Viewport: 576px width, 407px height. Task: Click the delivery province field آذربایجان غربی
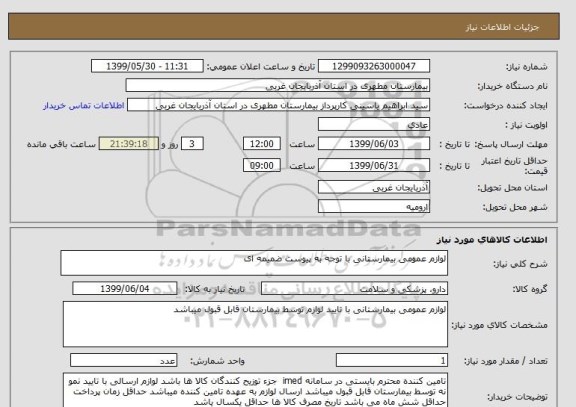(x=374, y=187)
